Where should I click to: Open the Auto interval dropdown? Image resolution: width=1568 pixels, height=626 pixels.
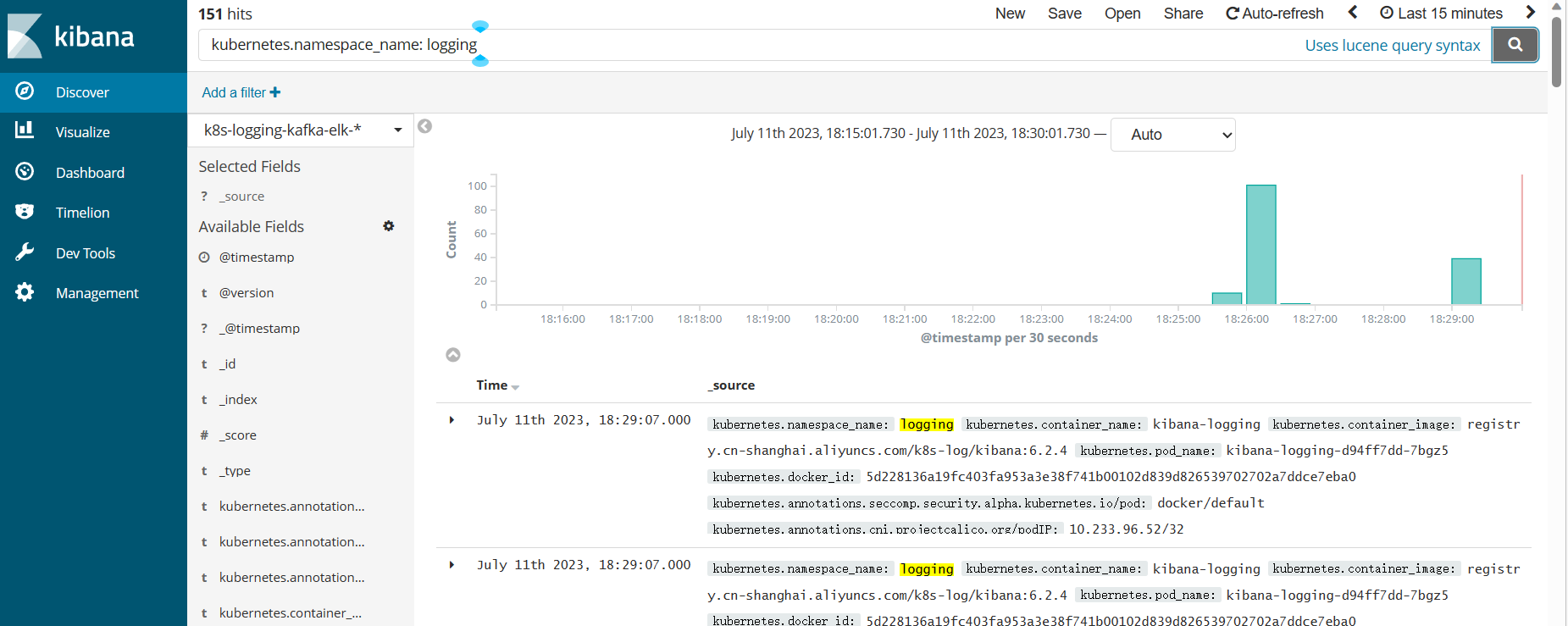[1172, 135]
